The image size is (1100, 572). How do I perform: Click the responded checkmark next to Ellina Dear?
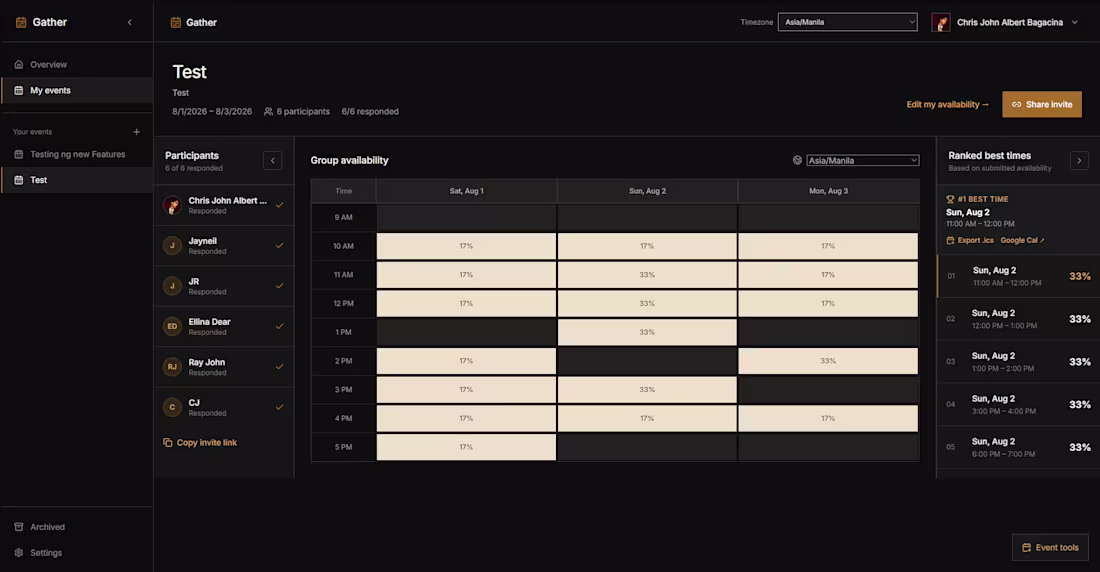(x=279, y=326)
